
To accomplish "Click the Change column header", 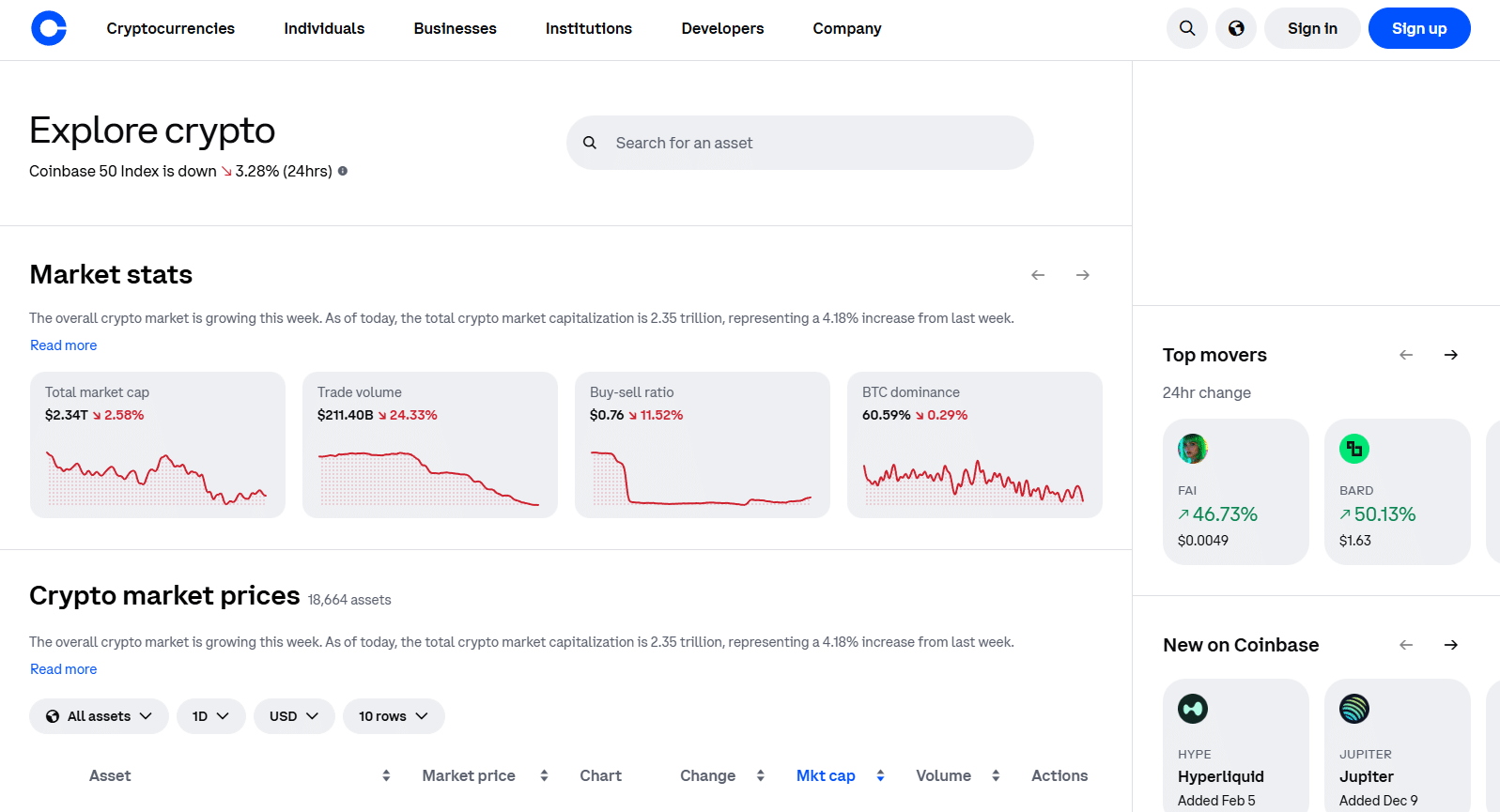I will 707,775.
